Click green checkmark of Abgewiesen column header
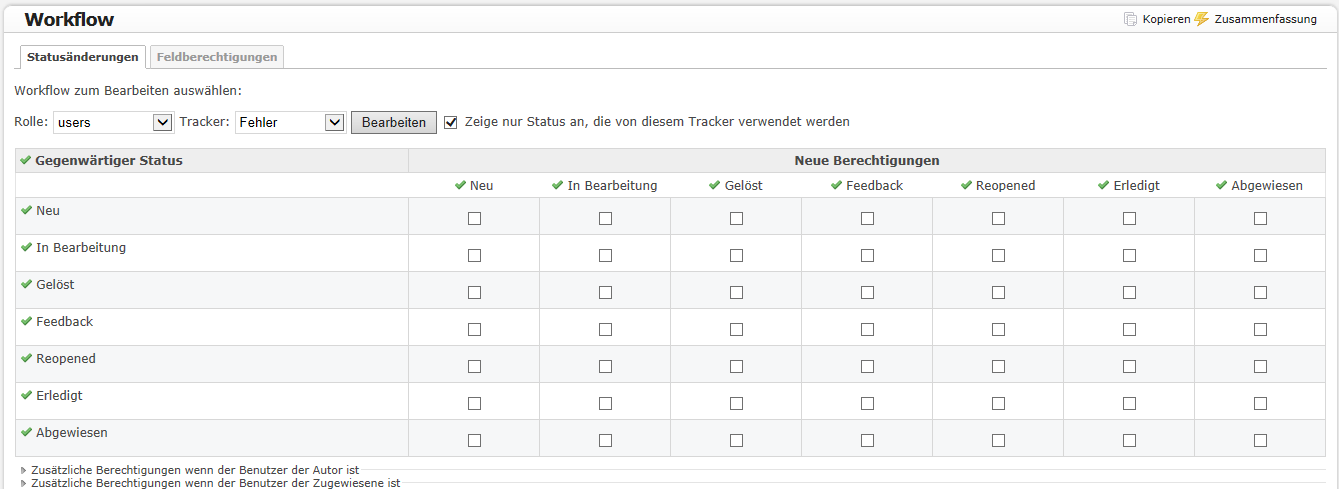The image size is (1339, 489). click(x=1221, y=185)
